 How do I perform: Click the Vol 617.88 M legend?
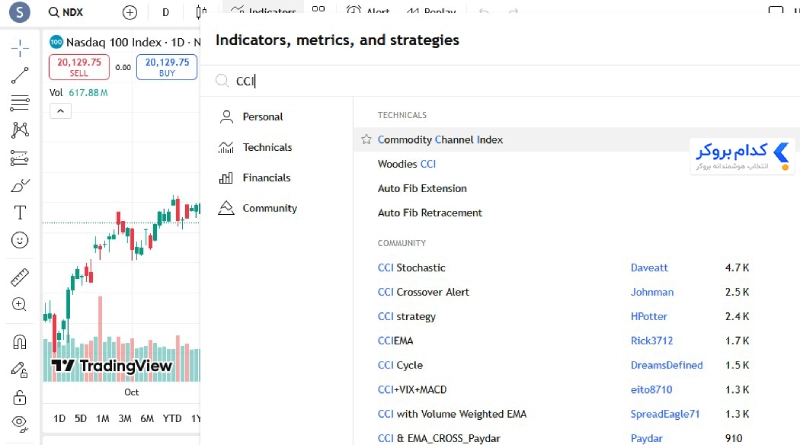tap(79, 93)
